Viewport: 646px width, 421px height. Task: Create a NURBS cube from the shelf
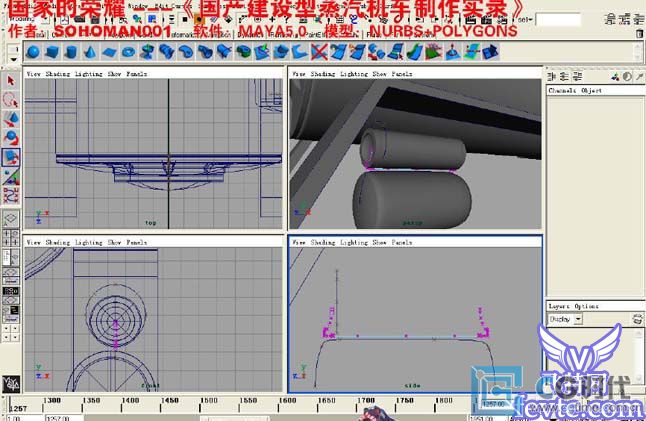[x=52, y=52]
